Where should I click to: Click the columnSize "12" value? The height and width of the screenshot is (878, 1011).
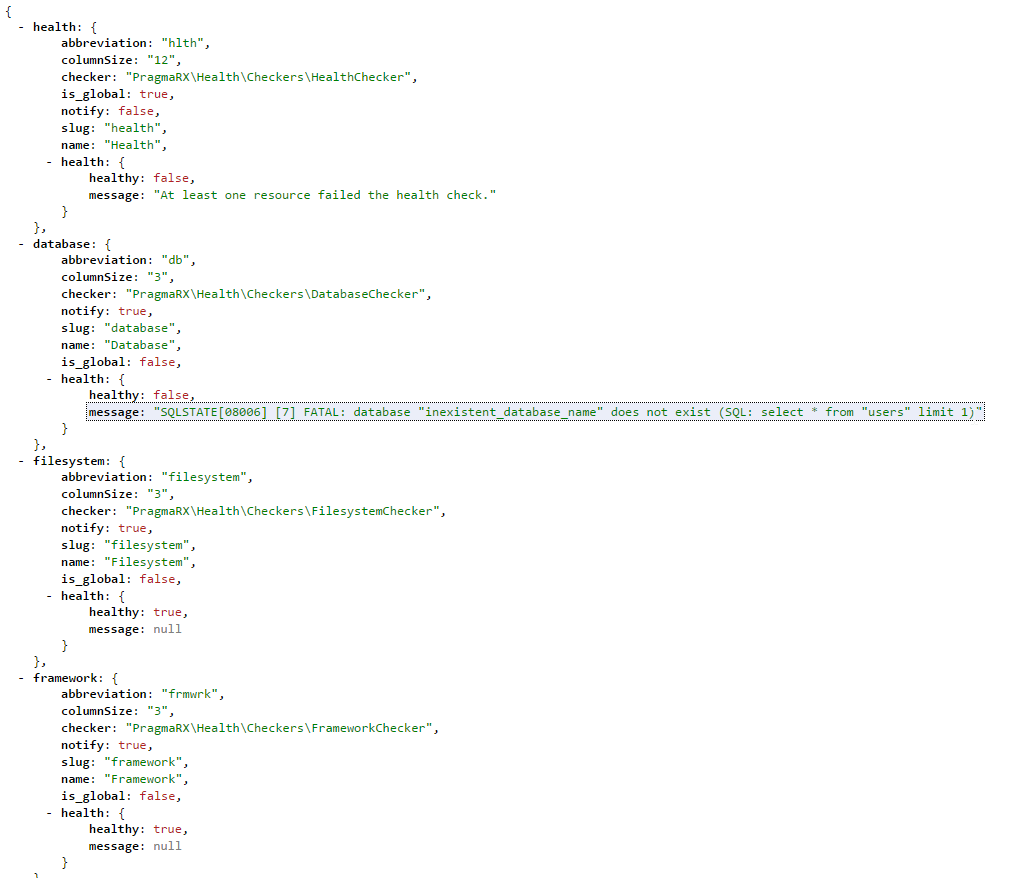pyautogui.click(x=161, y=60)
